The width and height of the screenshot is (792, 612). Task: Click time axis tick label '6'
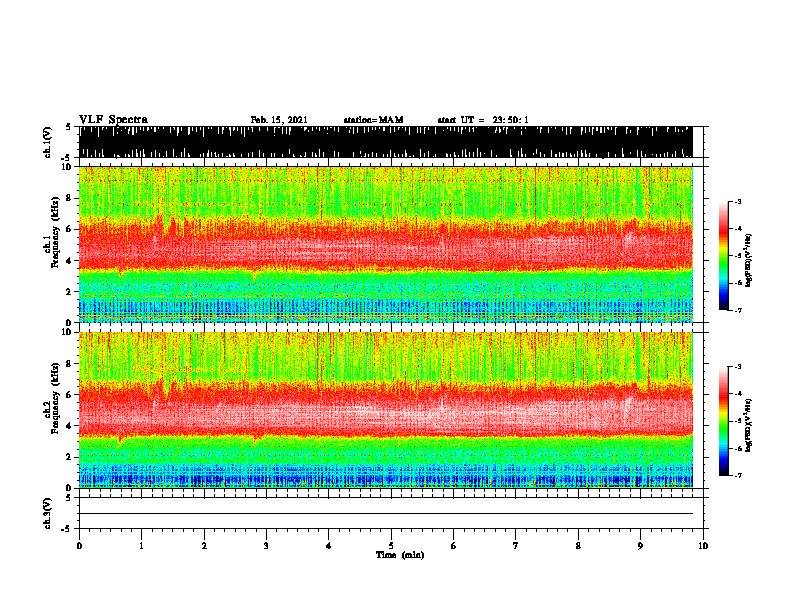tap(454, 546)
